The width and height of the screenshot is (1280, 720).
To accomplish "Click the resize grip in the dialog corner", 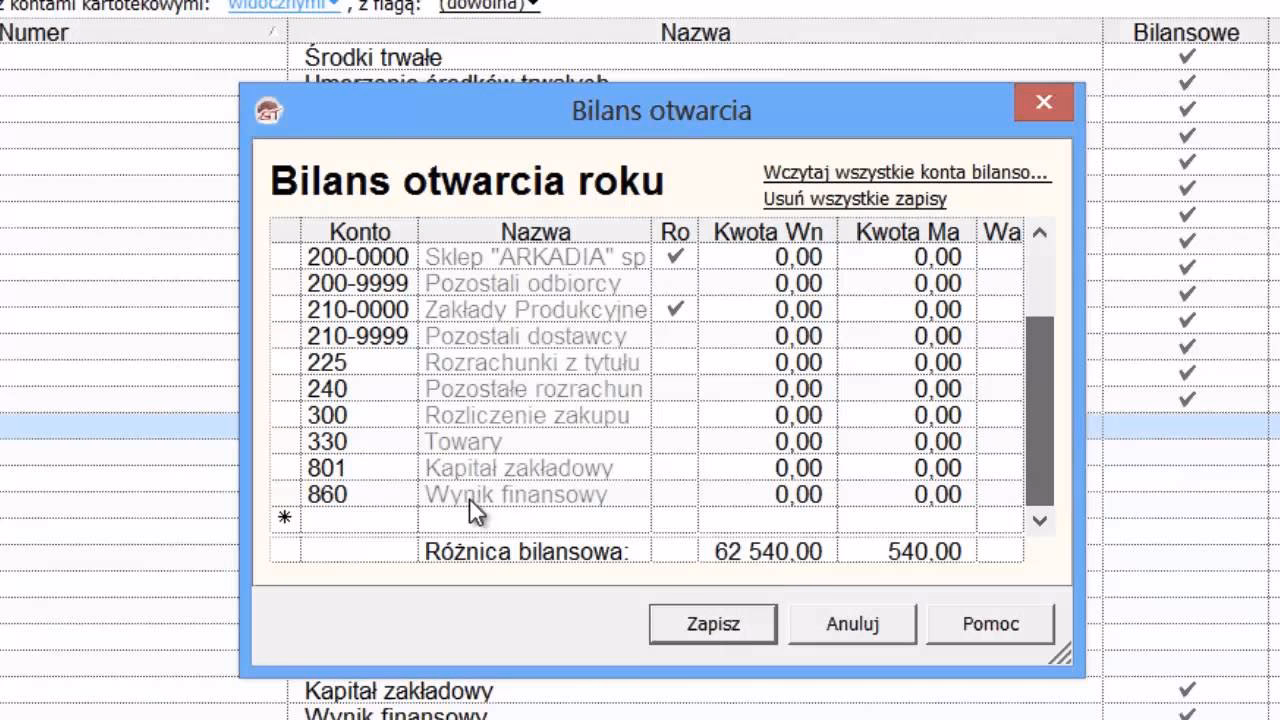I will pos(1060,655).
